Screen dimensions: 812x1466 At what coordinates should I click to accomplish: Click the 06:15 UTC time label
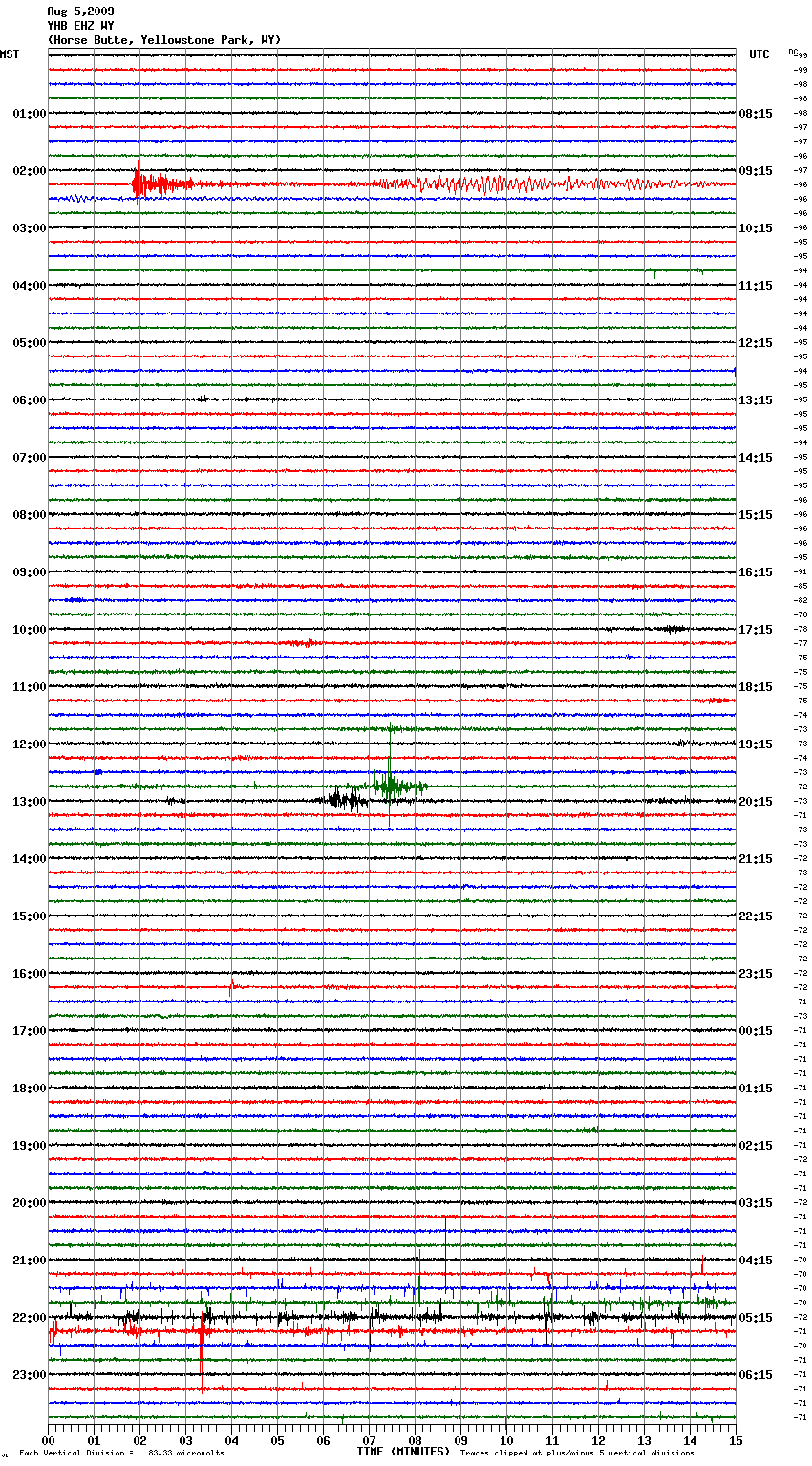(x=756, y=1375)
